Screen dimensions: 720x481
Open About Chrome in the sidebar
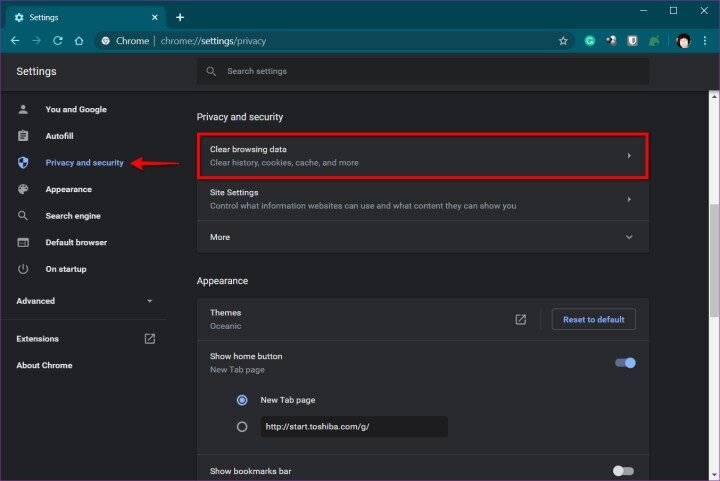tap(45, 365)
